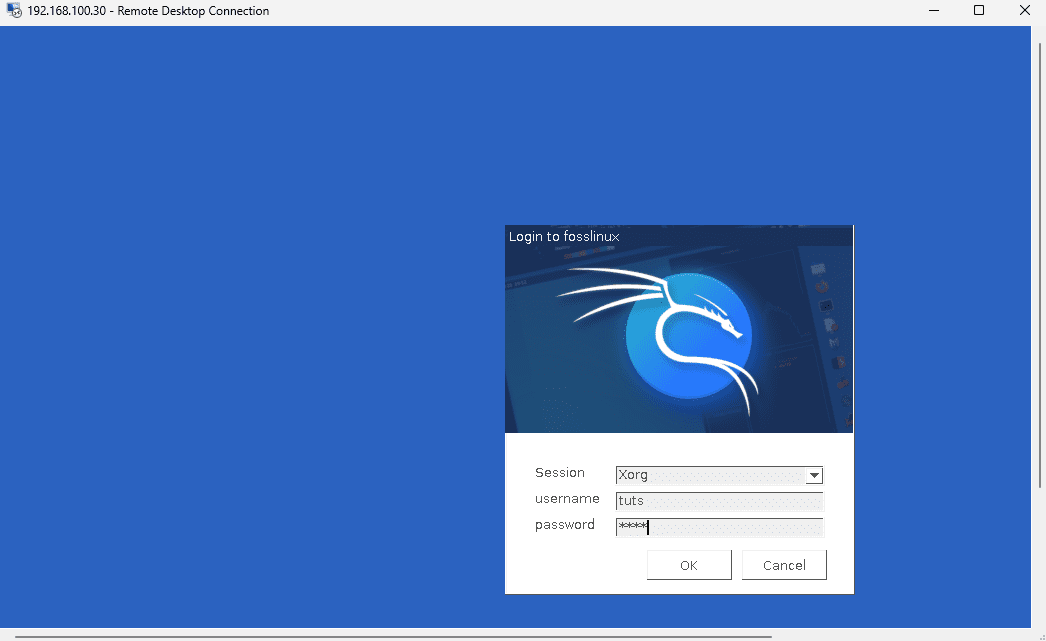Click the "username" label
Image resolution: width=1046 pixels, height=641 pixels.
coord(567,499)
